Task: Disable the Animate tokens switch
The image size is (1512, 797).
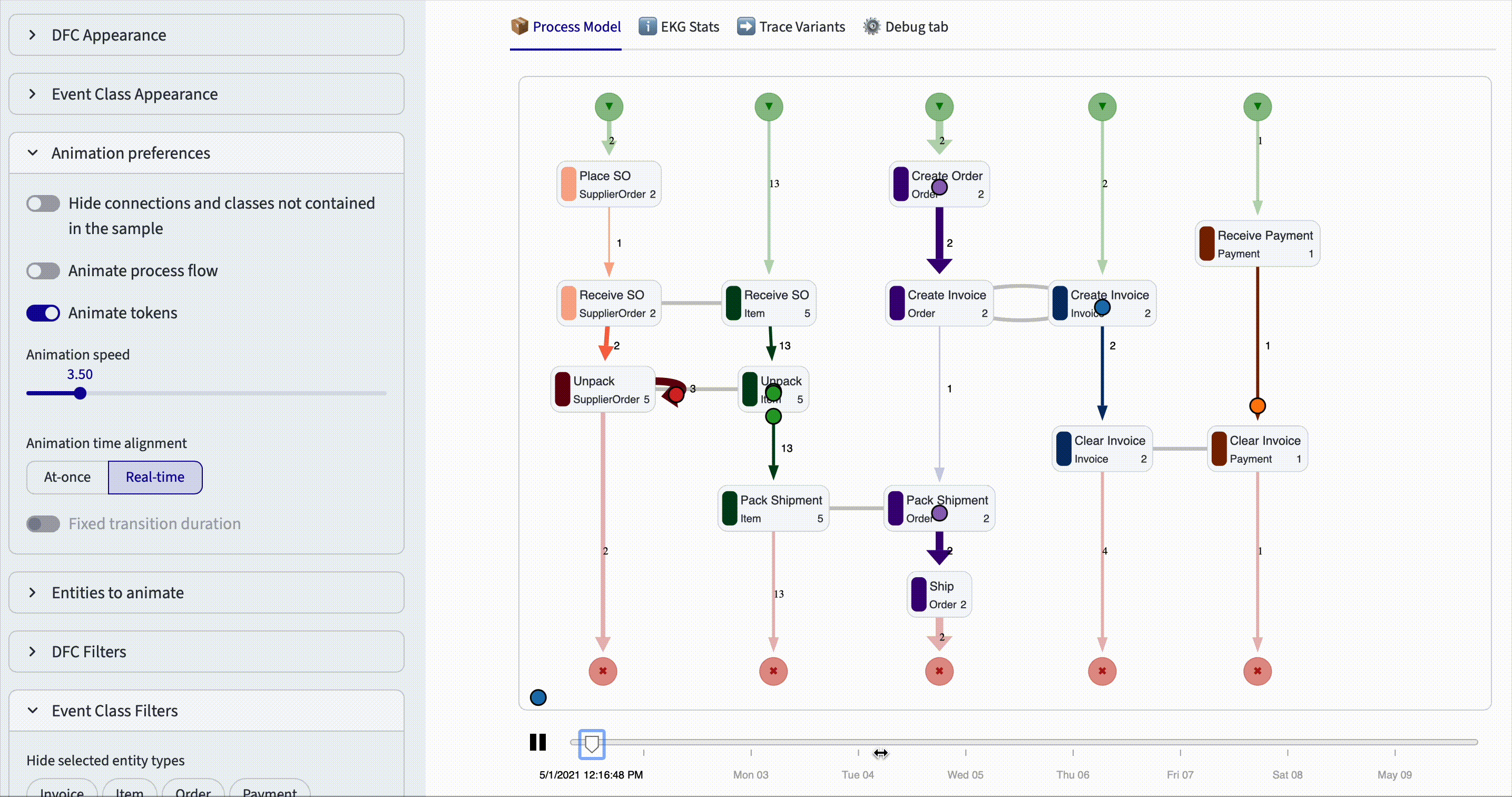Action: point(43,313)
